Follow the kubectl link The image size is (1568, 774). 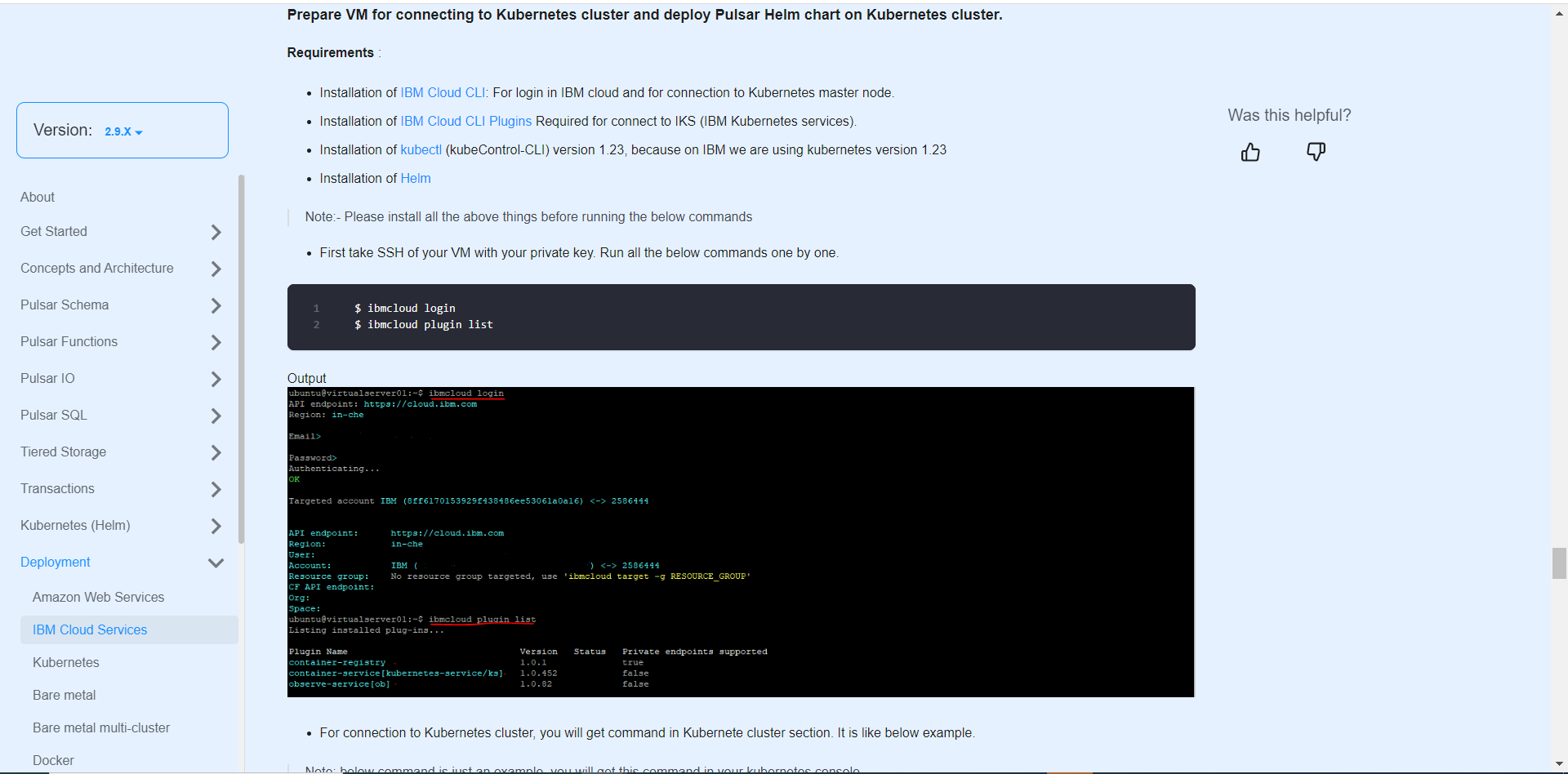421,150
